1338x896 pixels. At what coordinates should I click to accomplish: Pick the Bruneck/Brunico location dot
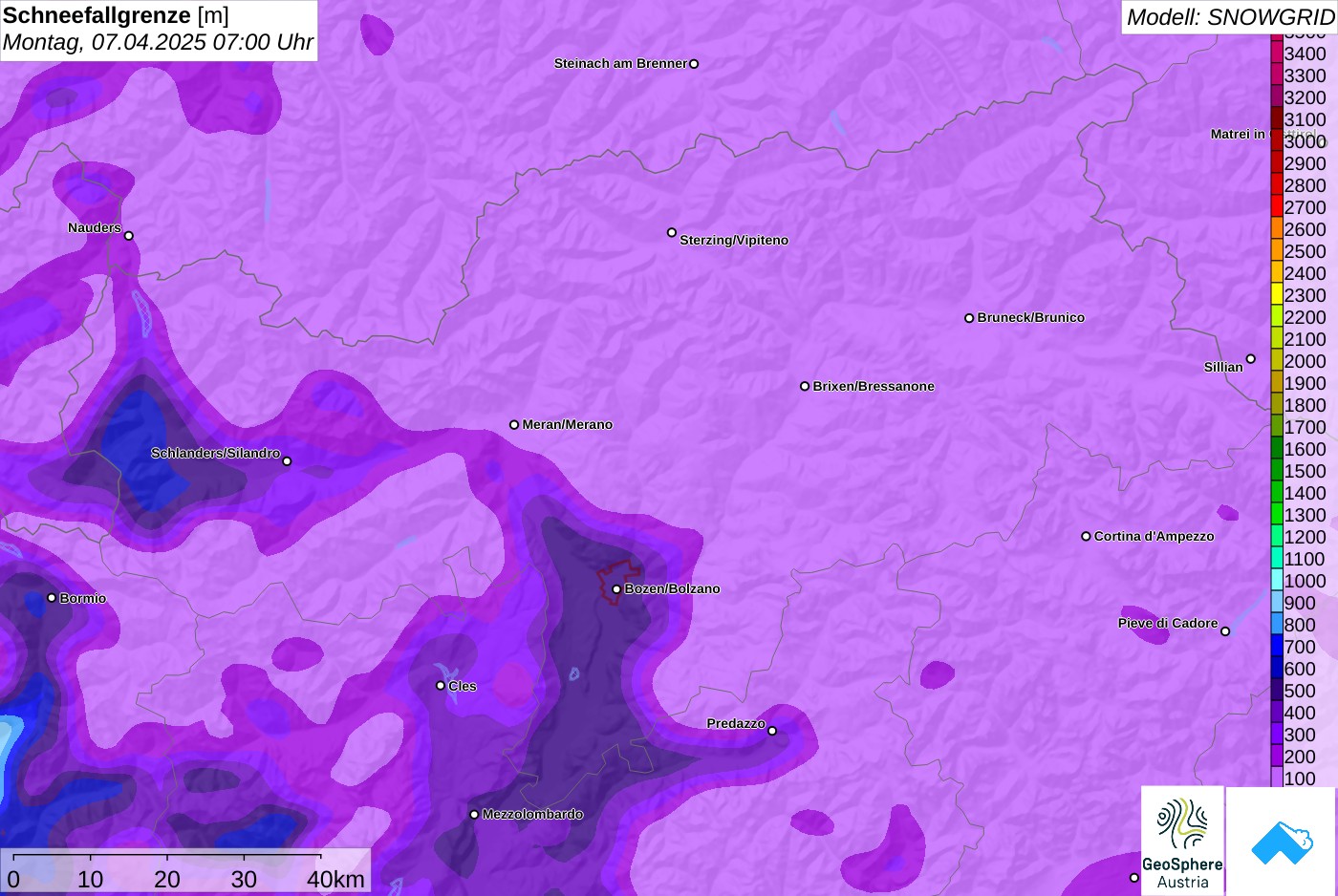(969, 318)
